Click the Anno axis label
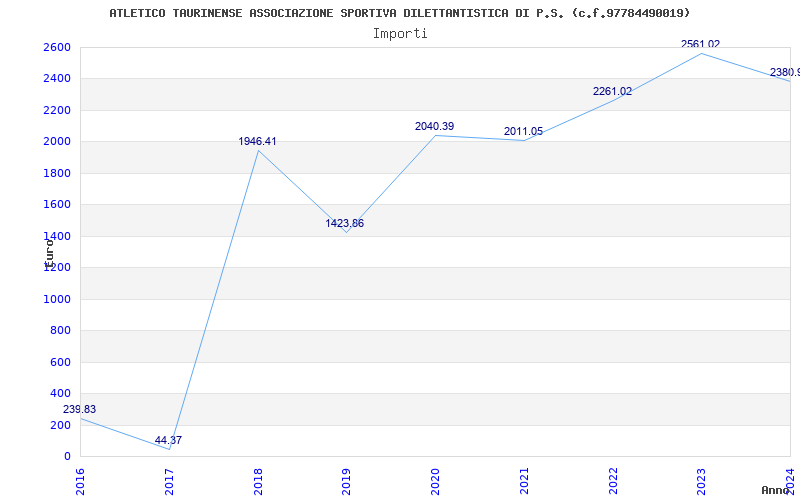The height and width of the screenshot is (500, 800). coord(776,490)
